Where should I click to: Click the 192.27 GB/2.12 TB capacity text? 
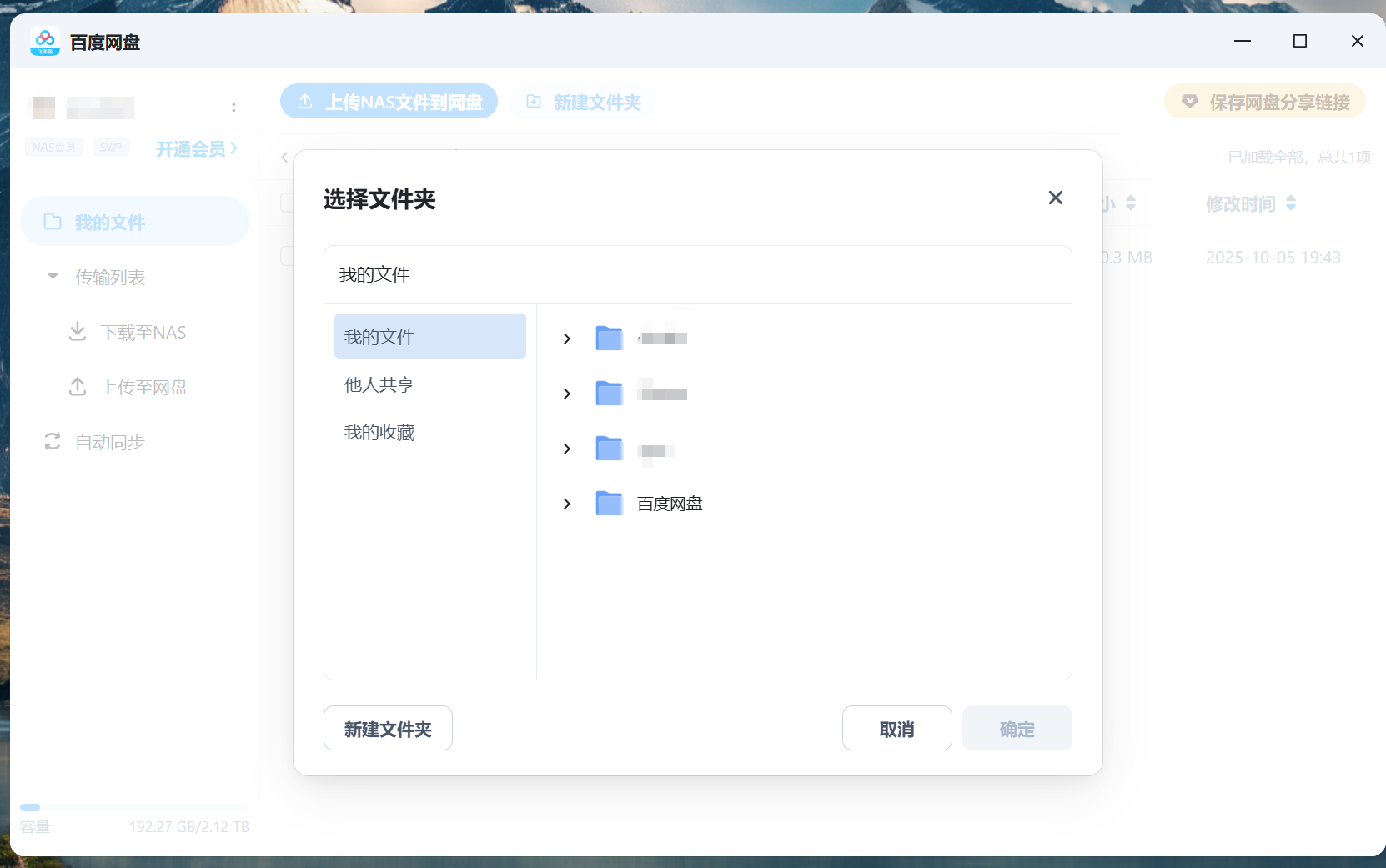[189, 826]
